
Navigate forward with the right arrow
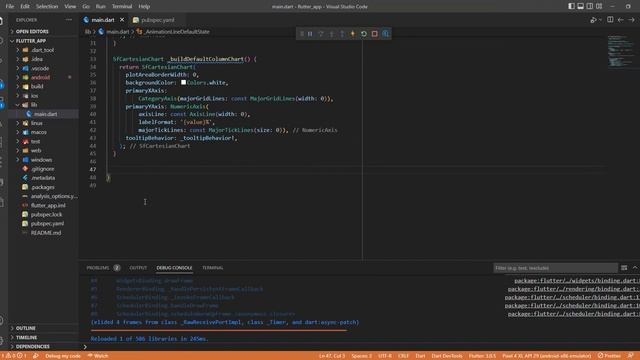(x=631, y=20)
